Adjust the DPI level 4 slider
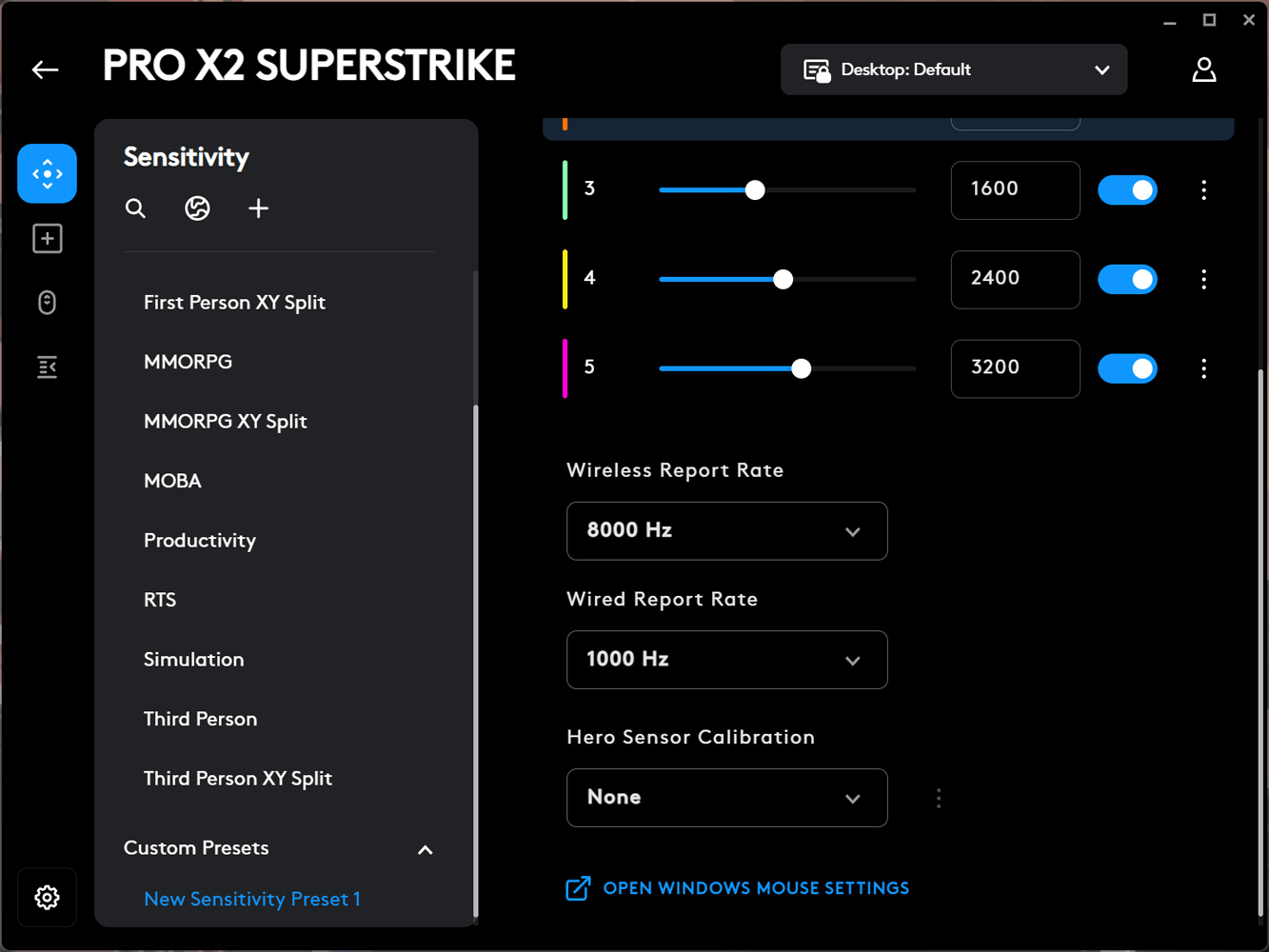Image resolution: width=1269 pixels, height=952 pixels. pyautogui.click(x=783, y=279)
